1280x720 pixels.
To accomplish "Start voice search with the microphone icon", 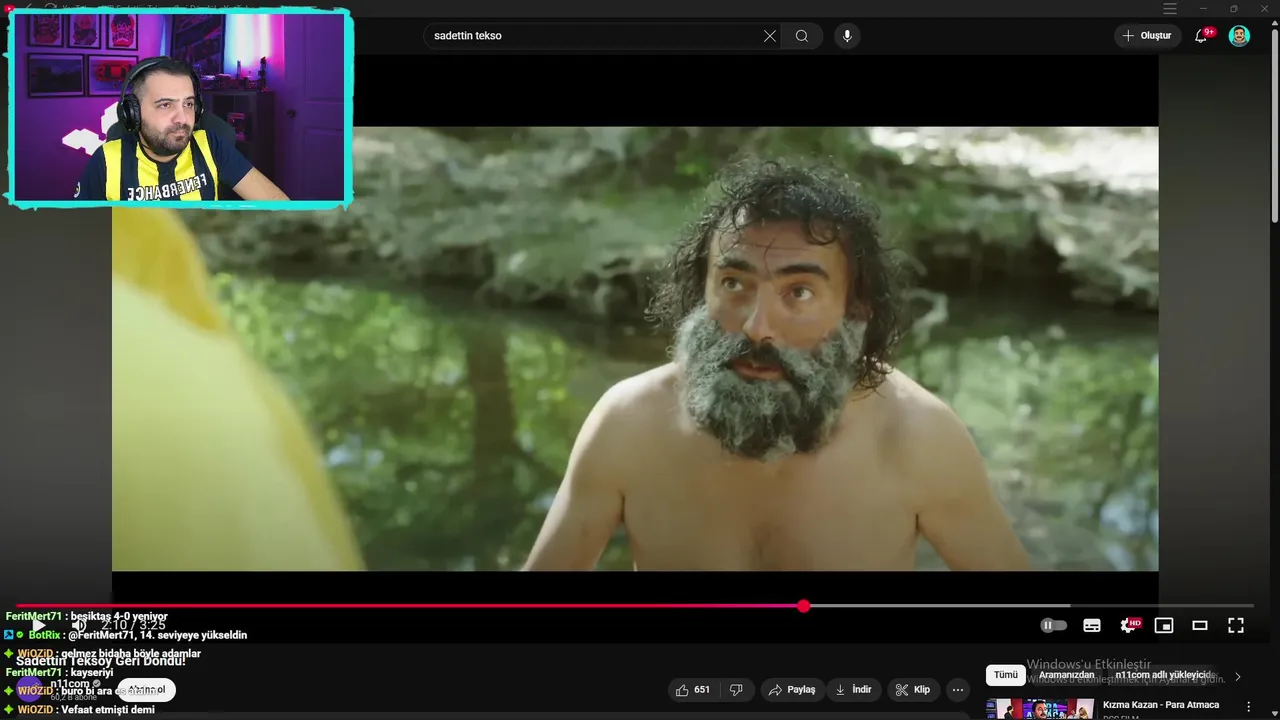I will (x=847, y=36).
